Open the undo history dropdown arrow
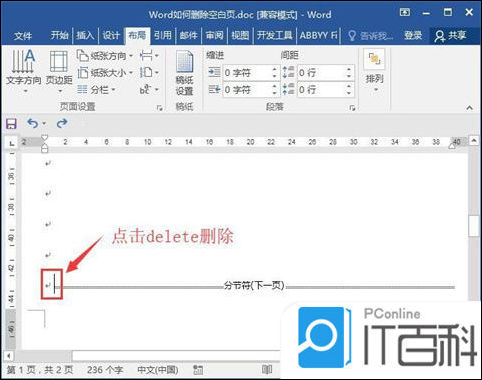The height and width of the screenshot is (380, 482). [44, 124]
